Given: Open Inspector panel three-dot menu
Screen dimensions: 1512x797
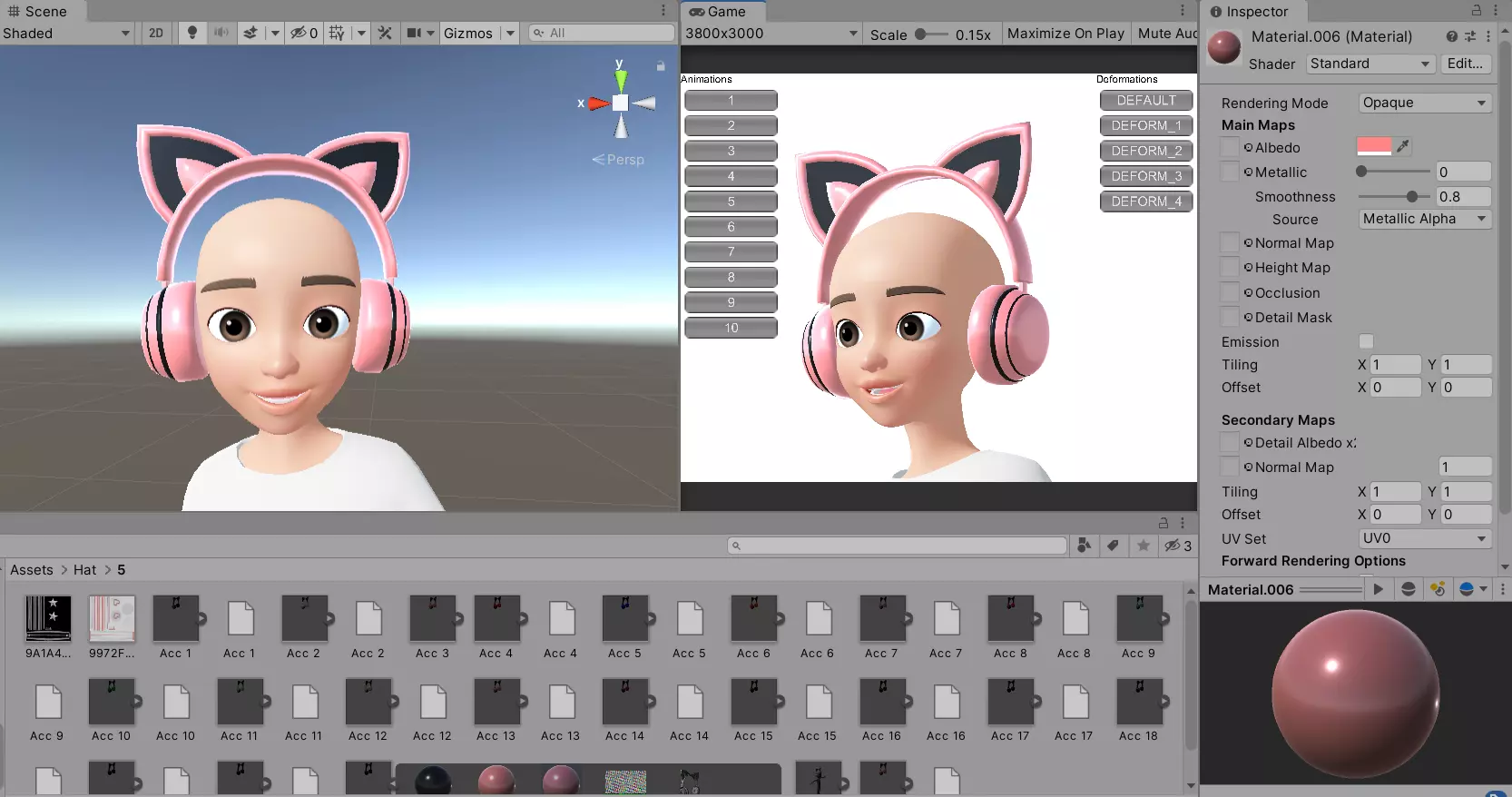Looking at the screenshot, I should [x=1496, y=11].
